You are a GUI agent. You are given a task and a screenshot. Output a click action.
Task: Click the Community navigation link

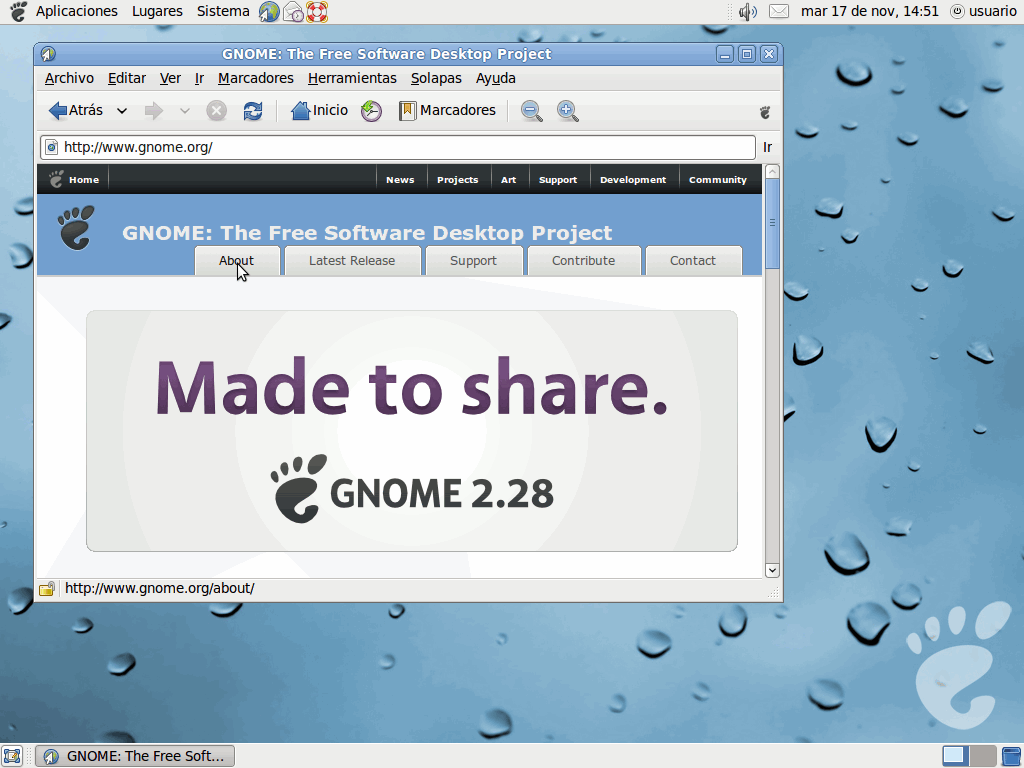(717, 180)
